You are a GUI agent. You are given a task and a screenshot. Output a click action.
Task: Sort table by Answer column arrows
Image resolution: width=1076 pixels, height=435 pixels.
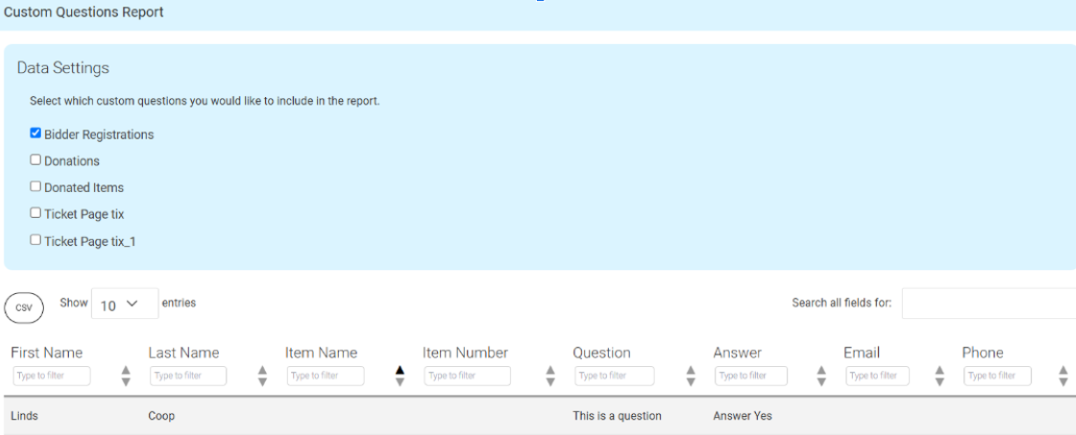pos(822,375)
